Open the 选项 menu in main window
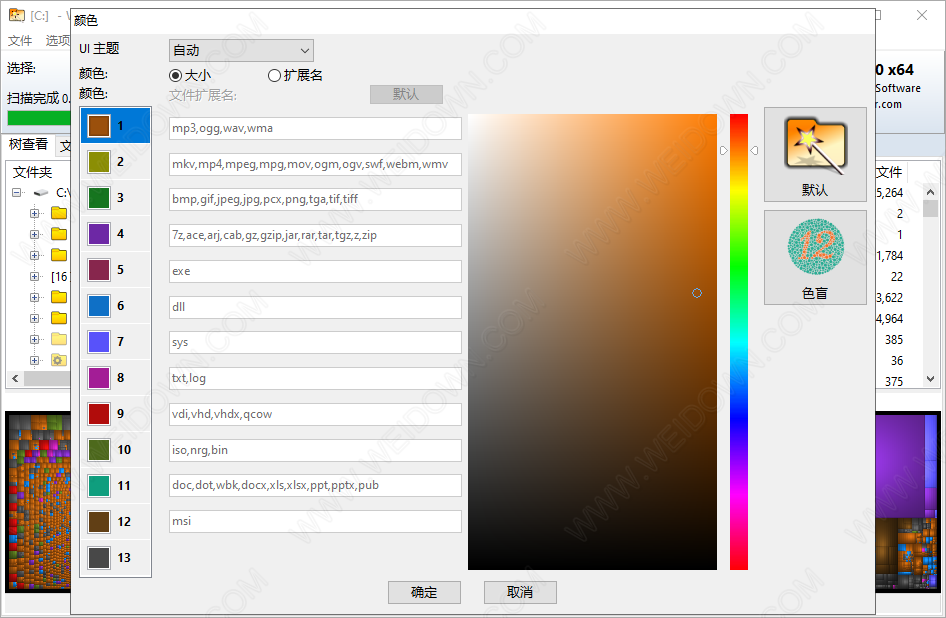 tap(57, 40)
